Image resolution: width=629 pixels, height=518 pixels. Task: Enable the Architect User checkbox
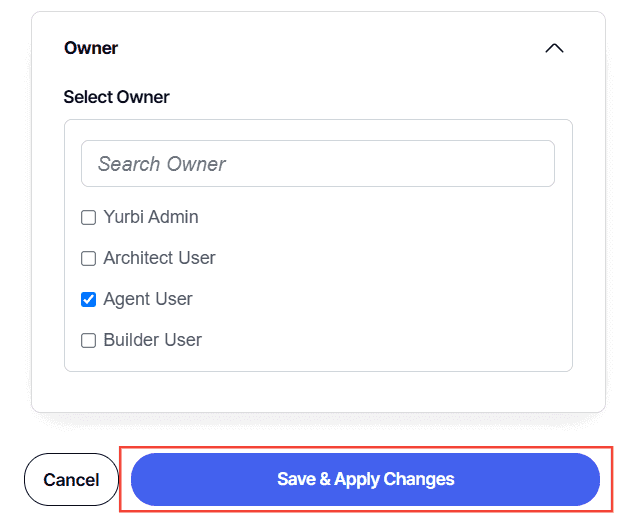(x=89, y=258)
